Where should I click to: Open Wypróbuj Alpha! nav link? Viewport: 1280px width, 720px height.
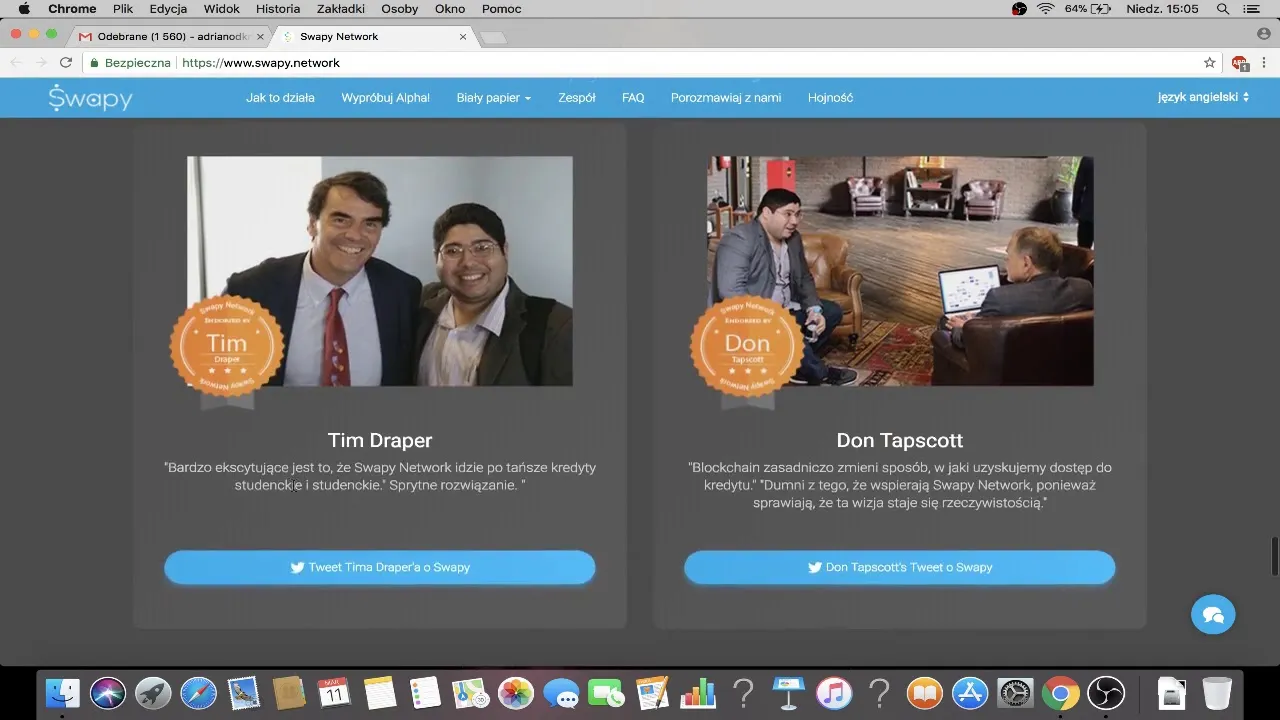(385, 98)
